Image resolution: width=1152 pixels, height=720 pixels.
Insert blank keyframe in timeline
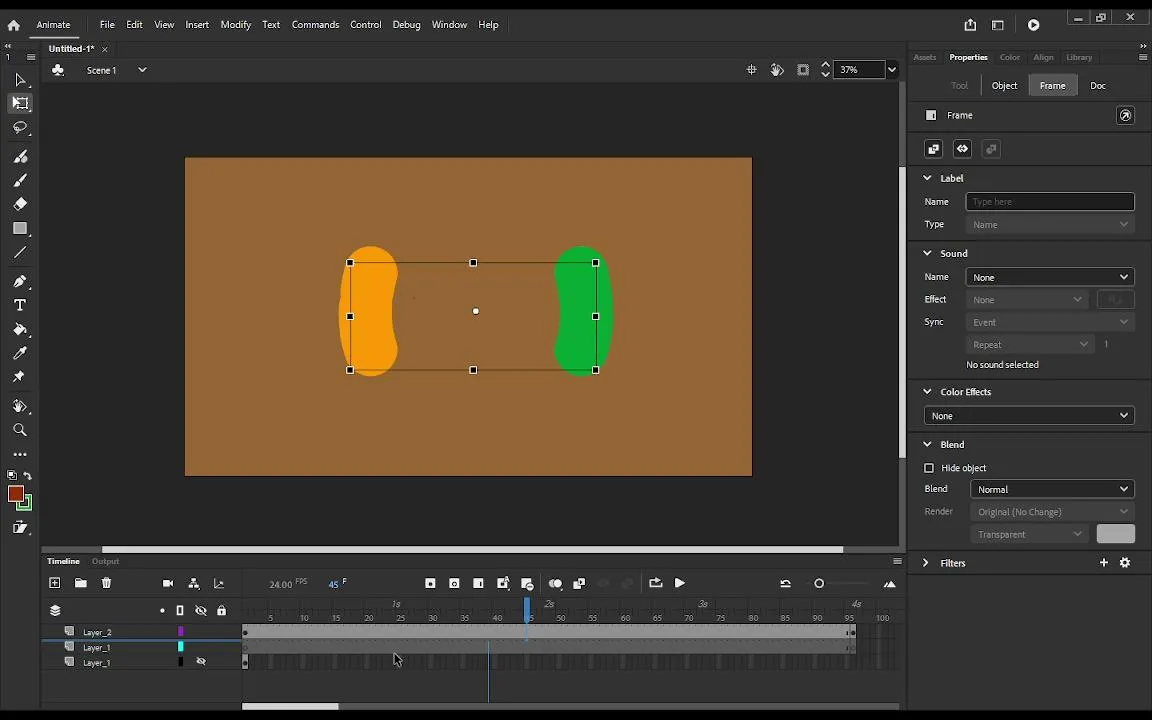pos(454,583)
